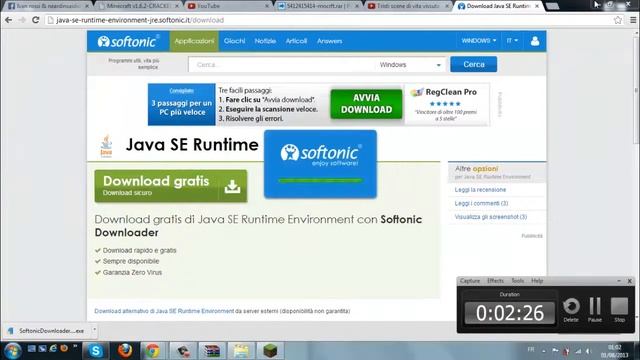The width and height of the screenshot is (640, 360).
Task: Open the Applicazioni menu section
Action: [194, 41]
